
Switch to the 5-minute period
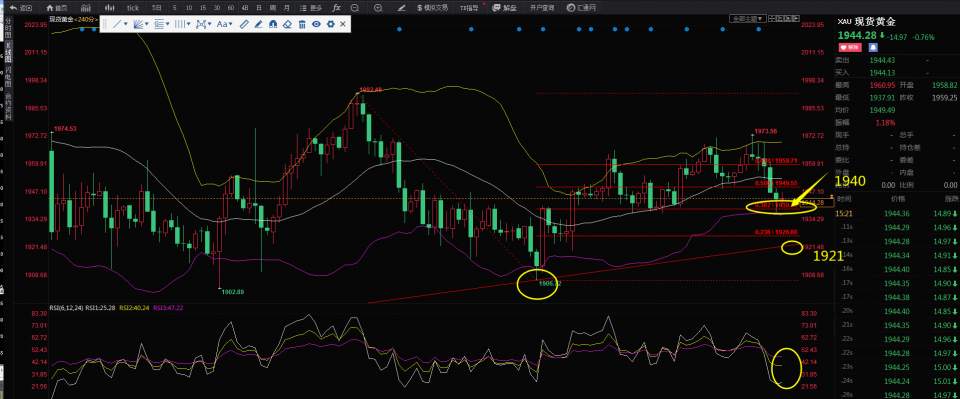click(x=174, y=8)
